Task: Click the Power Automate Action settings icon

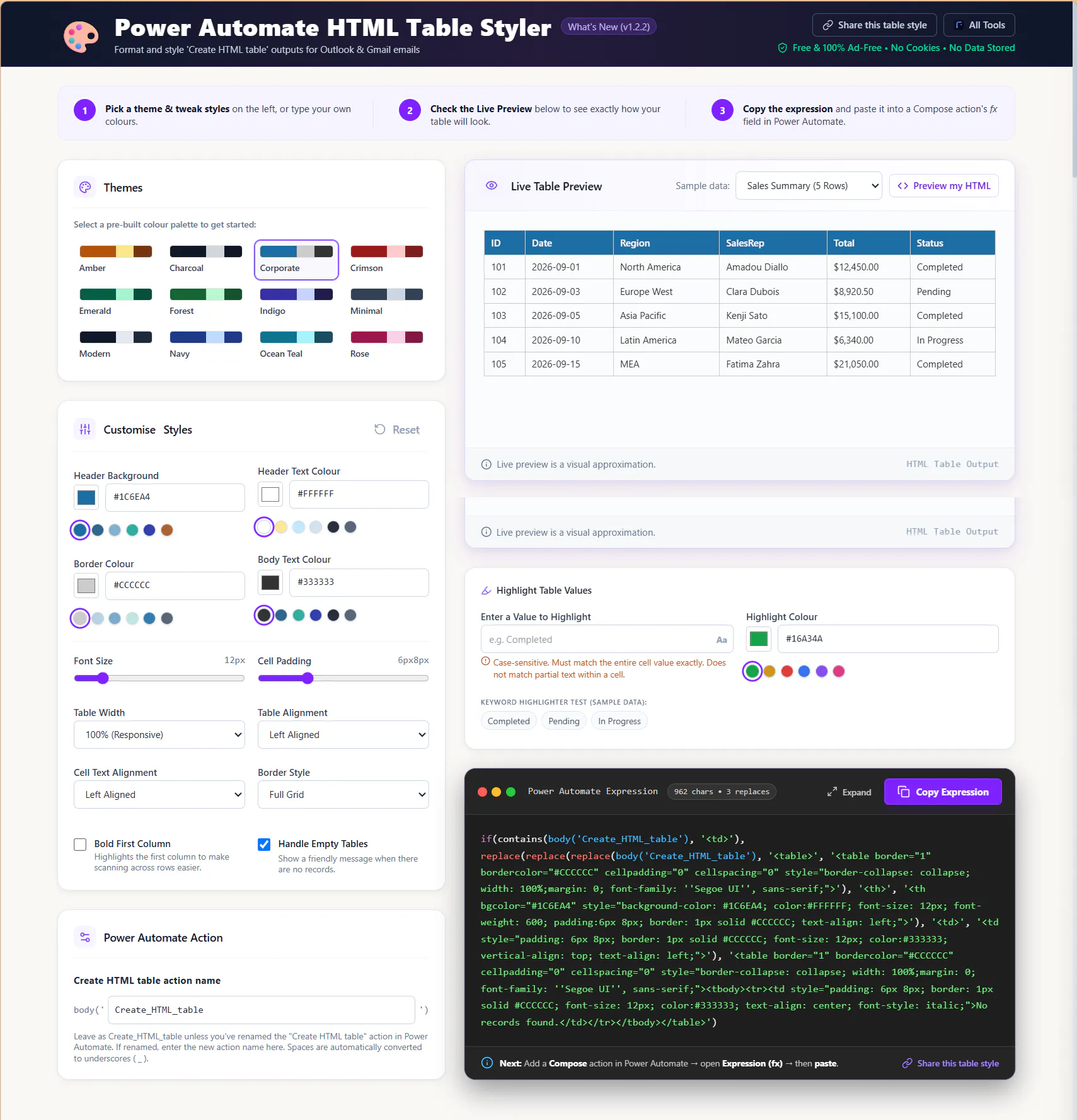Action: click(x=85, y=937)
